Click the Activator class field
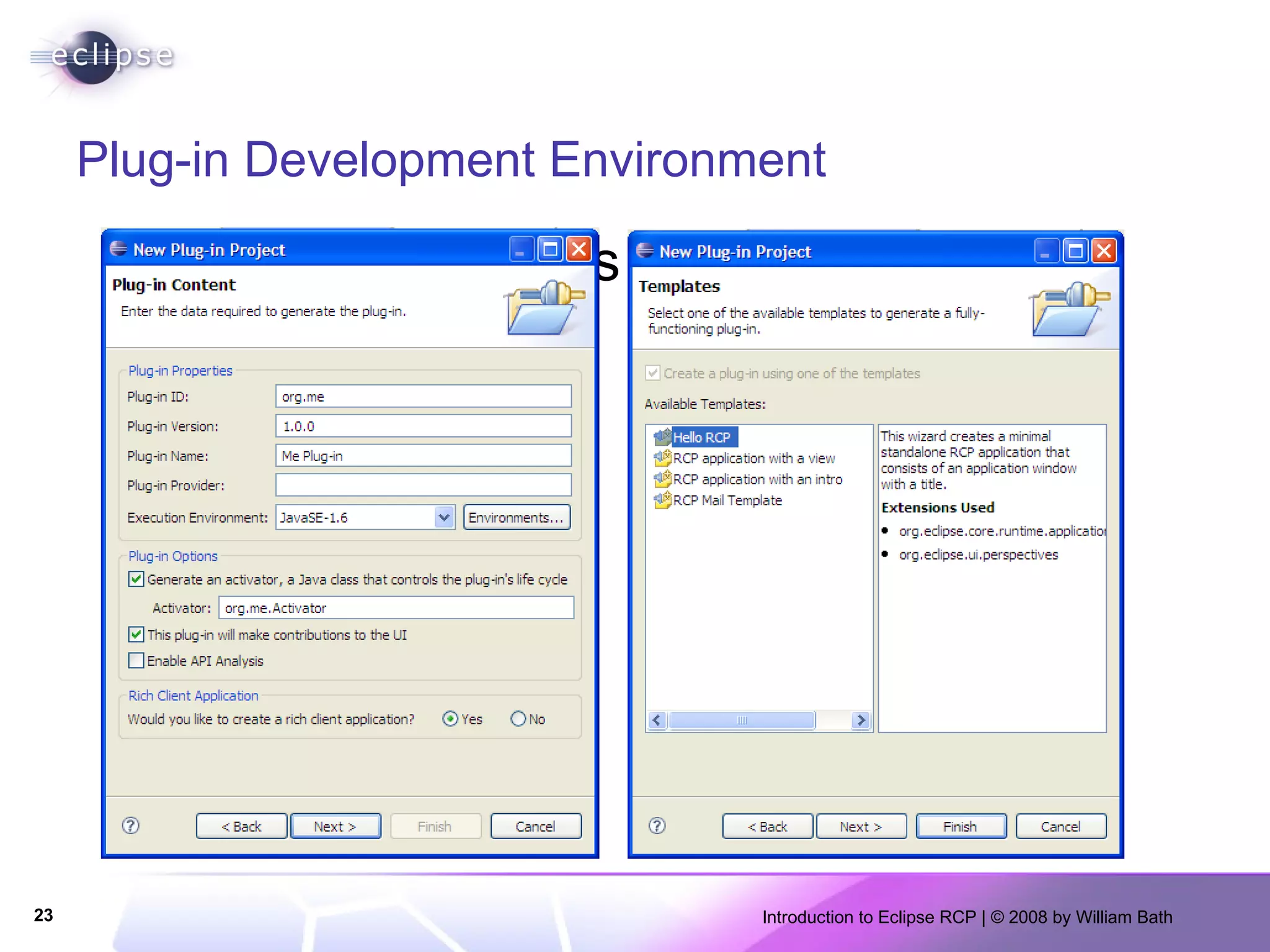Screen dimensions: 1270x952 (x=396, y=607)
